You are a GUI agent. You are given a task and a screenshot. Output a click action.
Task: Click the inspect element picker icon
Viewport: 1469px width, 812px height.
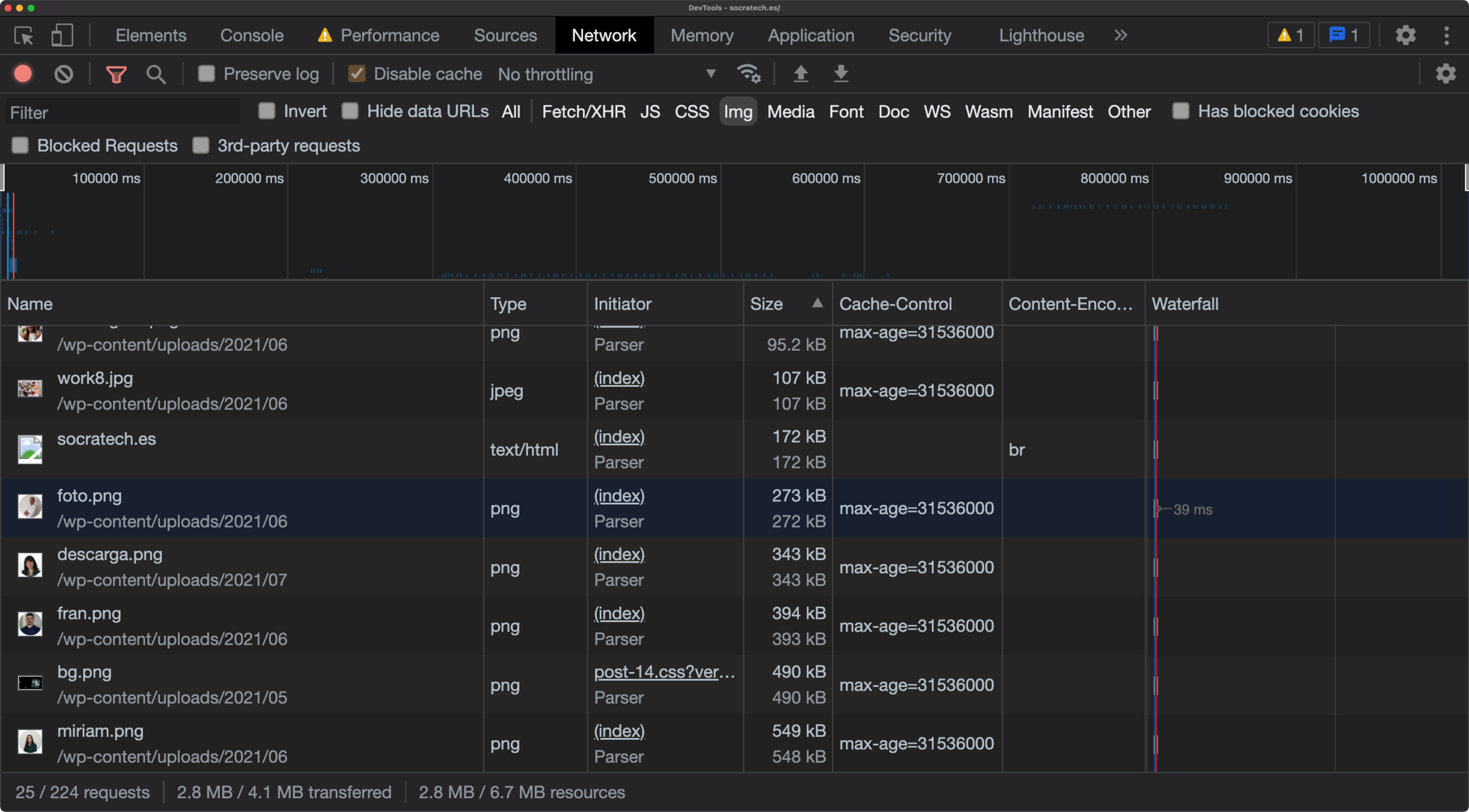(24, 36)
